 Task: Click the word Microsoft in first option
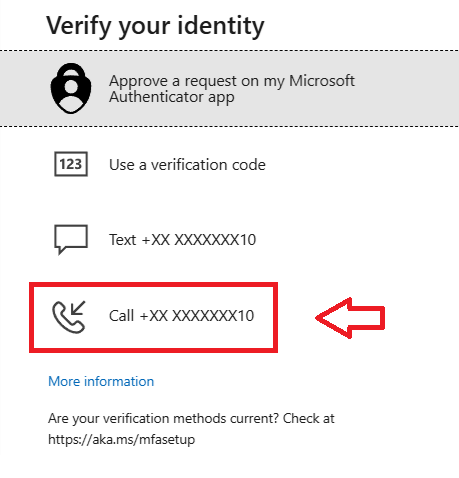(x=322, y=81)
